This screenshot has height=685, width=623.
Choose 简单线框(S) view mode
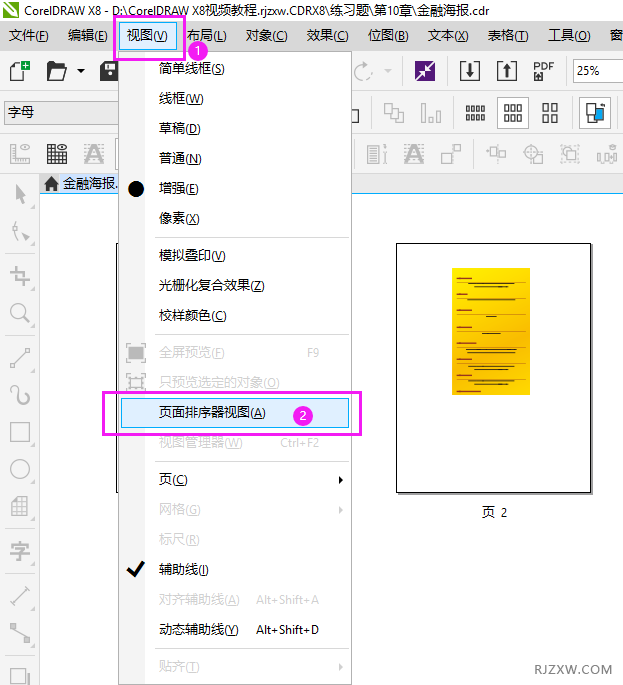tap(235, 69)
